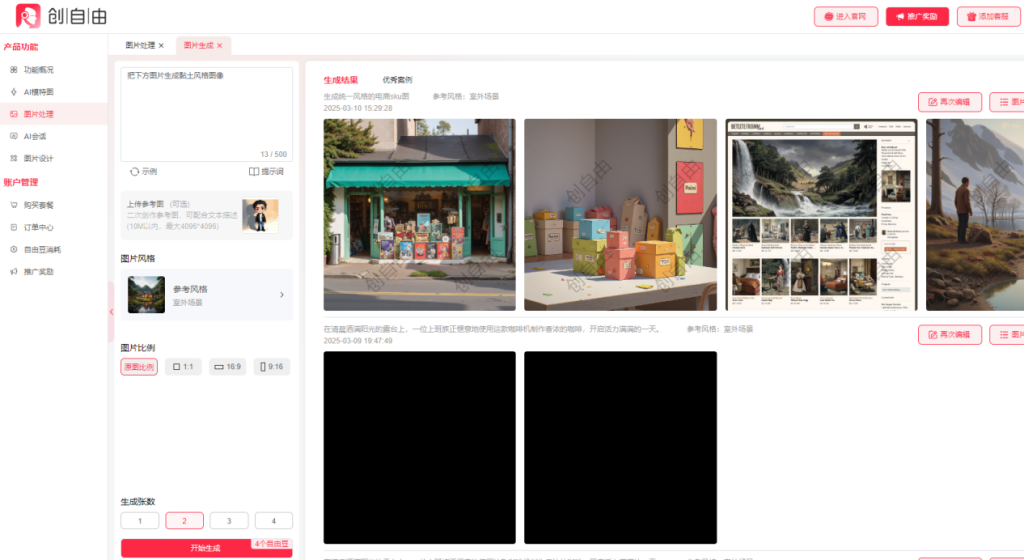1024x560 pixels.
Task: Switch to the 图片处理 tab
Action: (140, 46)
